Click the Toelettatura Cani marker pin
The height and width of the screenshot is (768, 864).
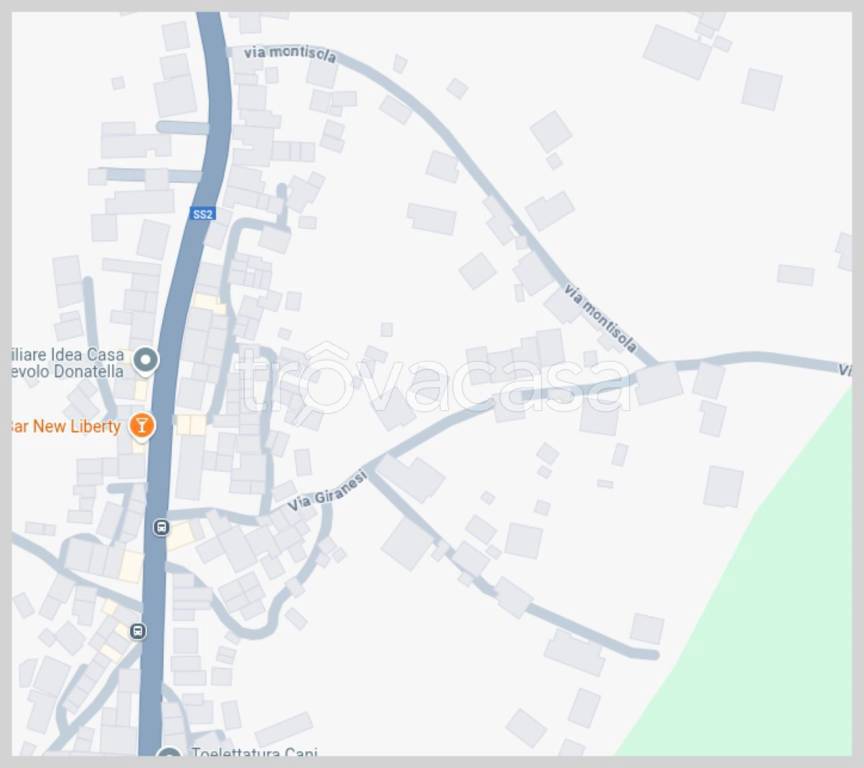click(169, 752)
